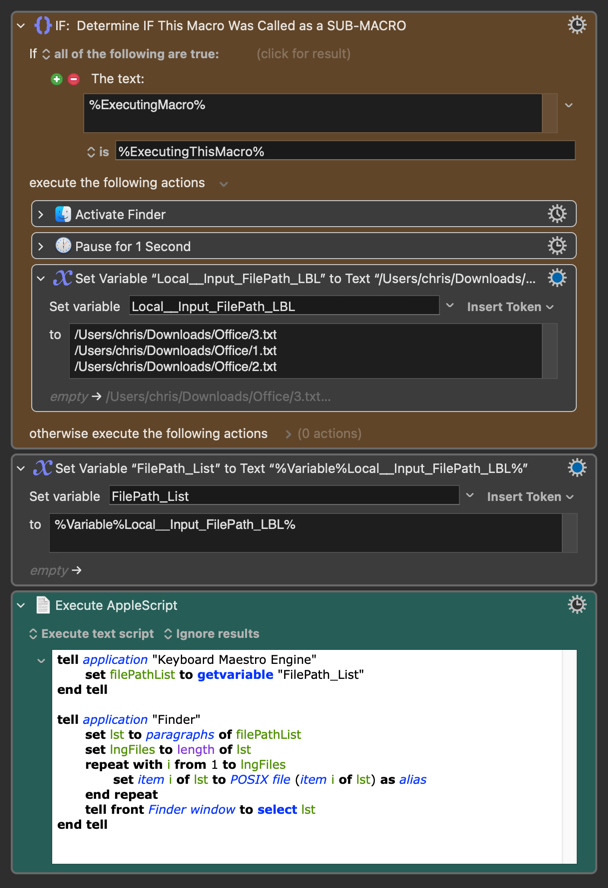The width and height of the screenshot is (608, 888).
Task: Expand the Activate Finder action
Action: (41, 215)
